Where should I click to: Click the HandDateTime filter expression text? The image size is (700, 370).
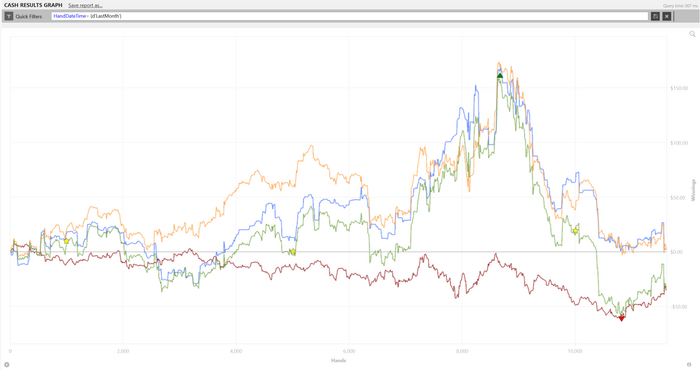click(87, 16)
